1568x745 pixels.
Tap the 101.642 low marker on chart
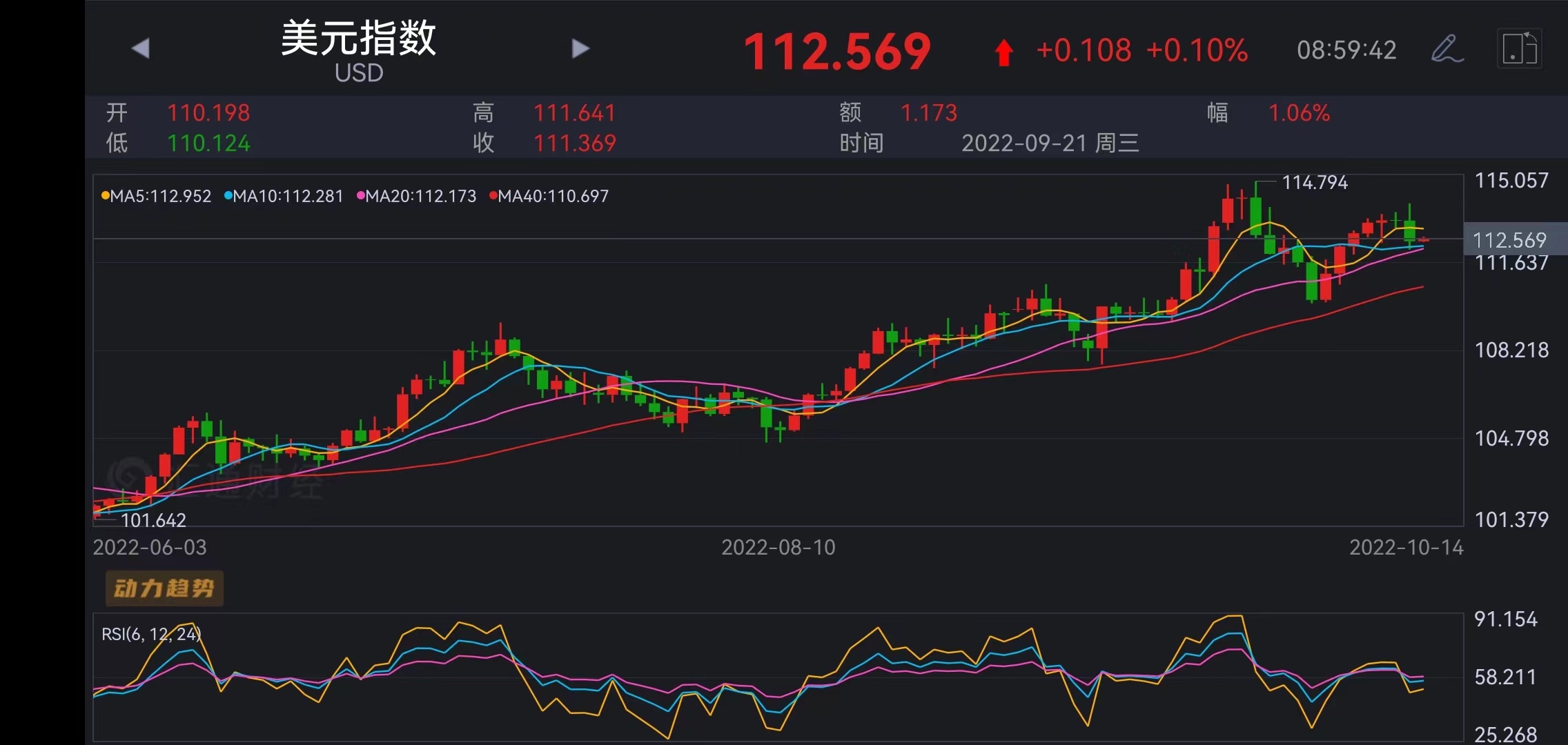153,519
